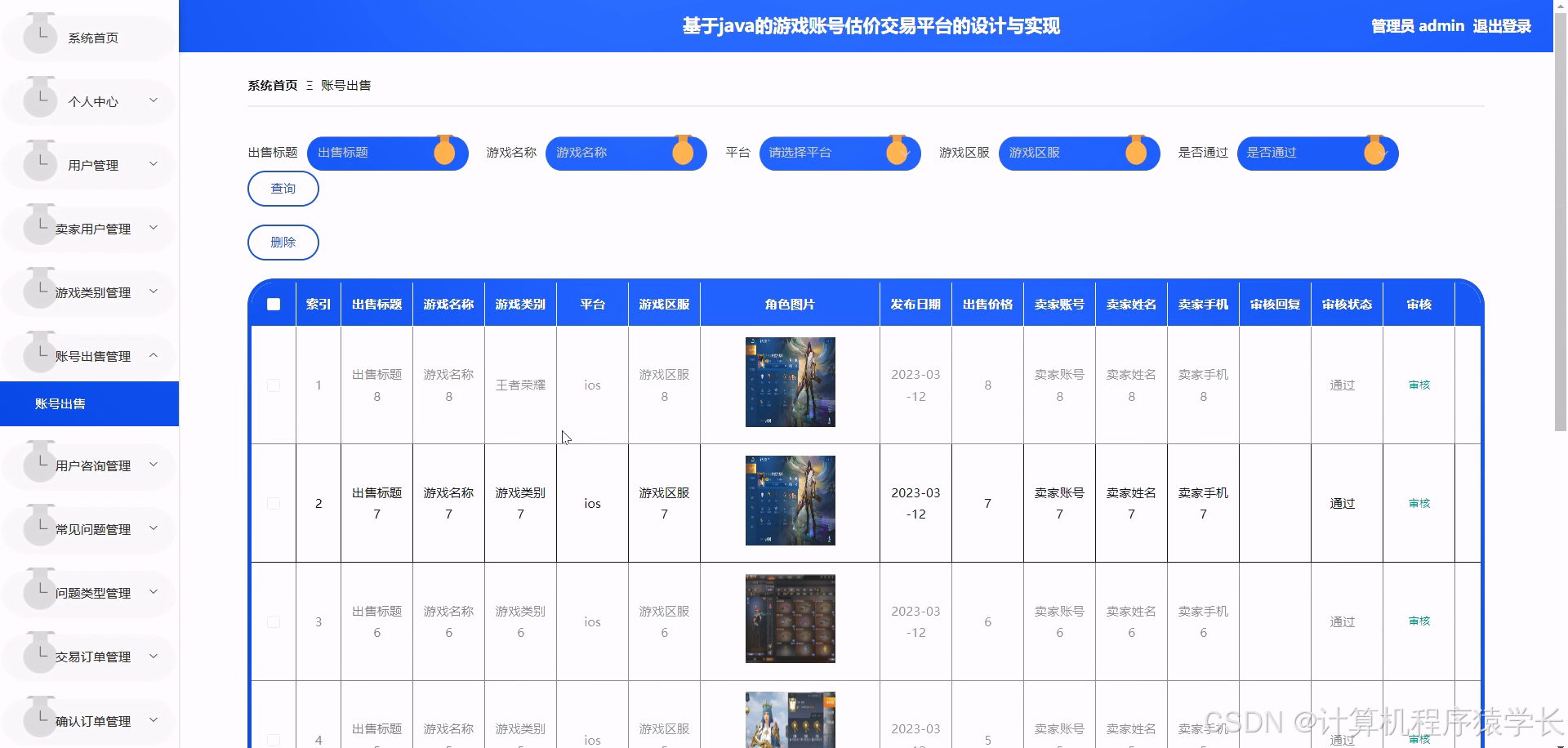Check the checkbox on row 1 出售标题8
Screen dimensions: 1568x748
274,385
